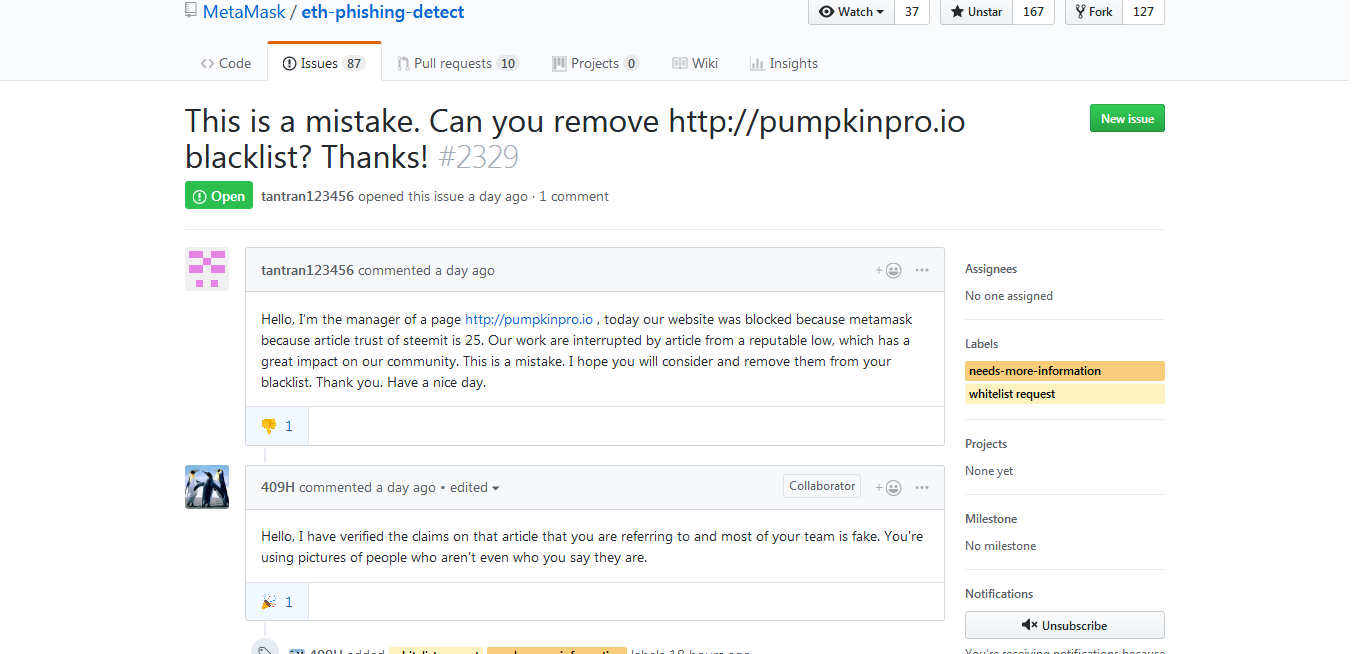The height and width of the screenshot is (654, 1366).
Task: Toggle the thumbs down reaction
Action: [277, 426]
